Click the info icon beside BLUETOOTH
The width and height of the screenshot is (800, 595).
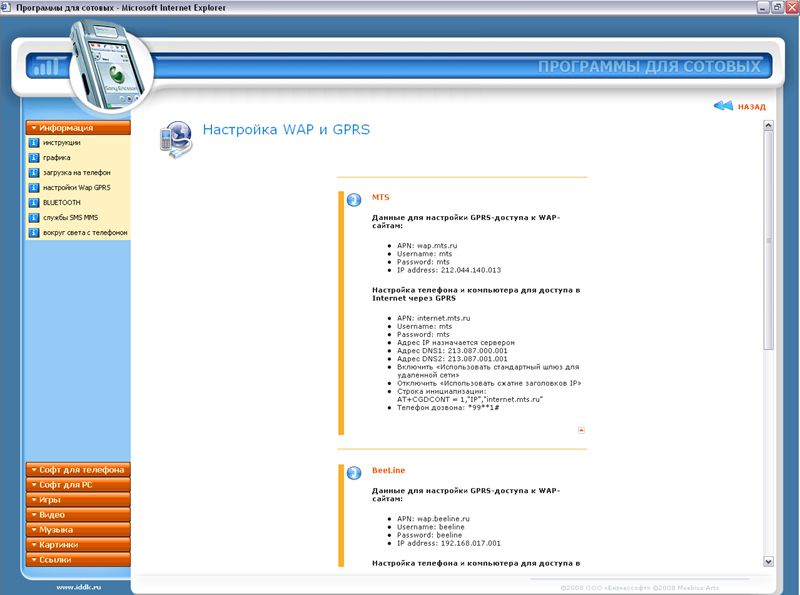tap(34, 203)
